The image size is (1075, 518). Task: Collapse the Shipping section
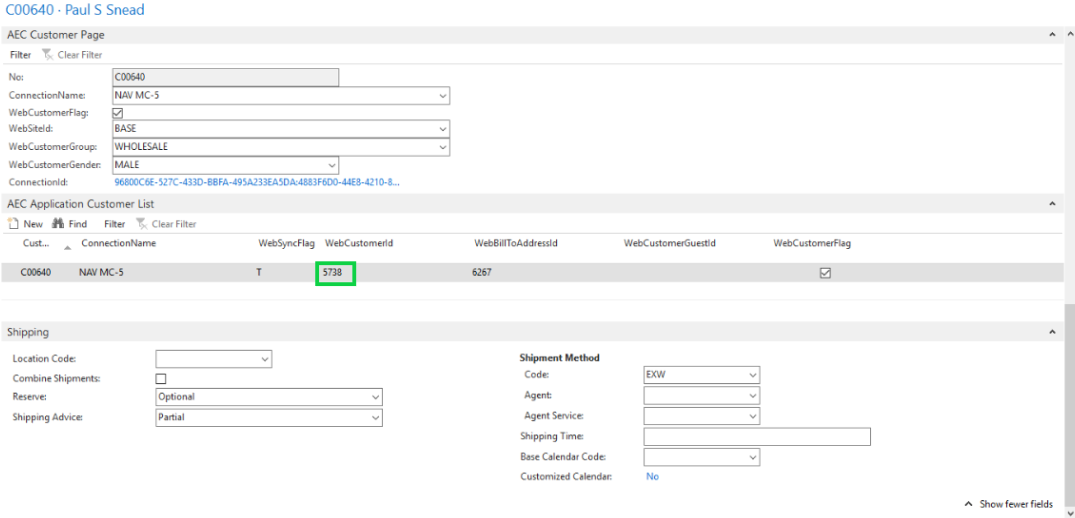[1052, 332]
